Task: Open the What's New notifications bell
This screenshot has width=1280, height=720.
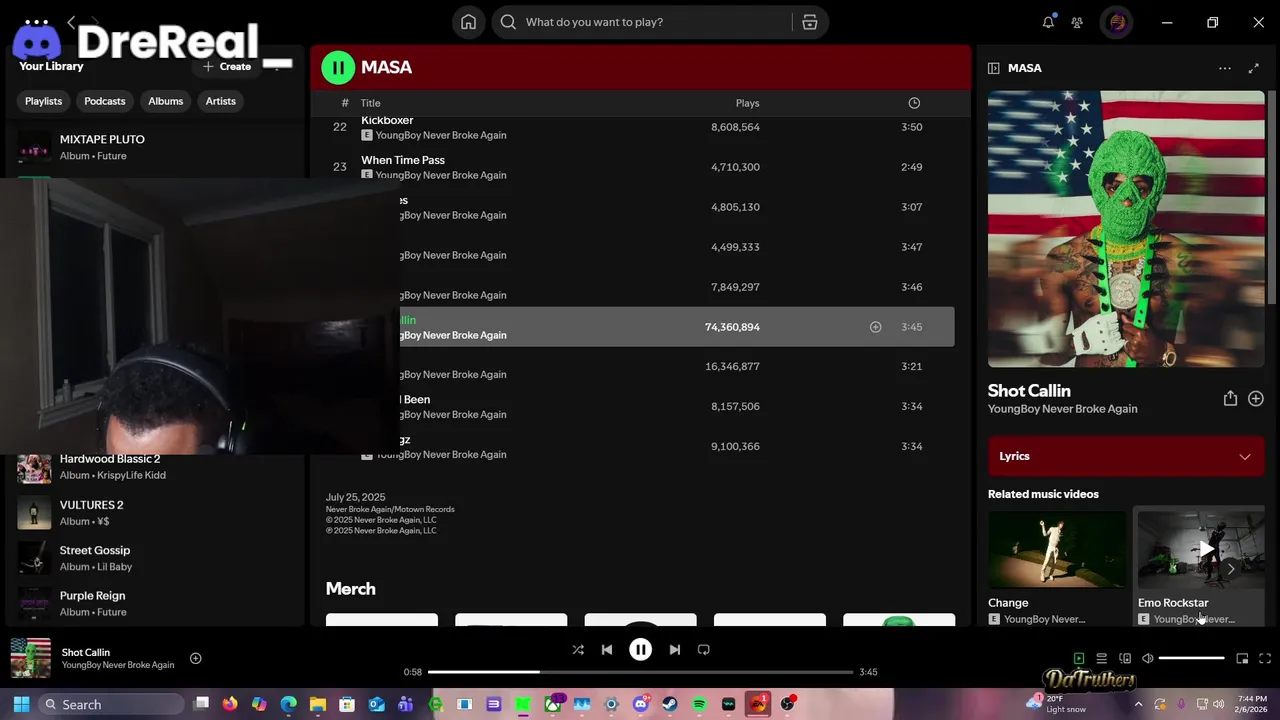Action: 1048,22
